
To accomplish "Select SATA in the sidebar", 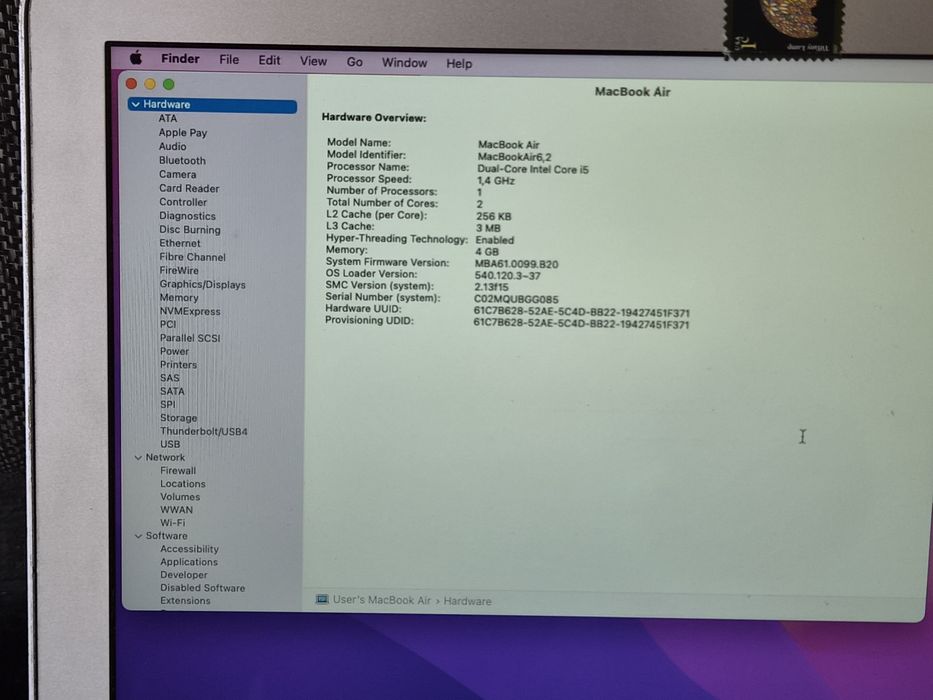I will point(173,392).
